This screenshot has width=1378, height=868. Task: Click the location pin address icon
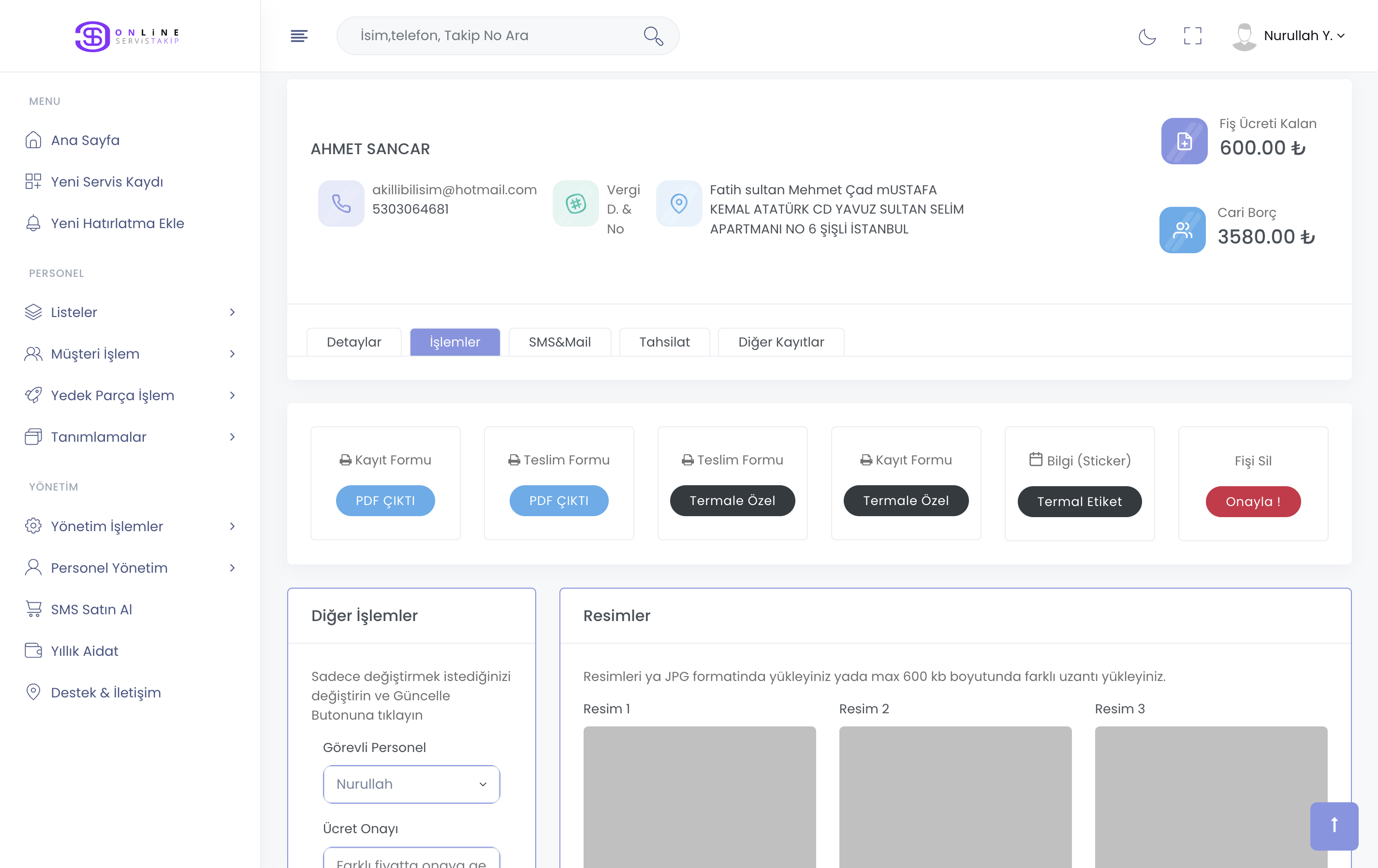pos(679,203)
